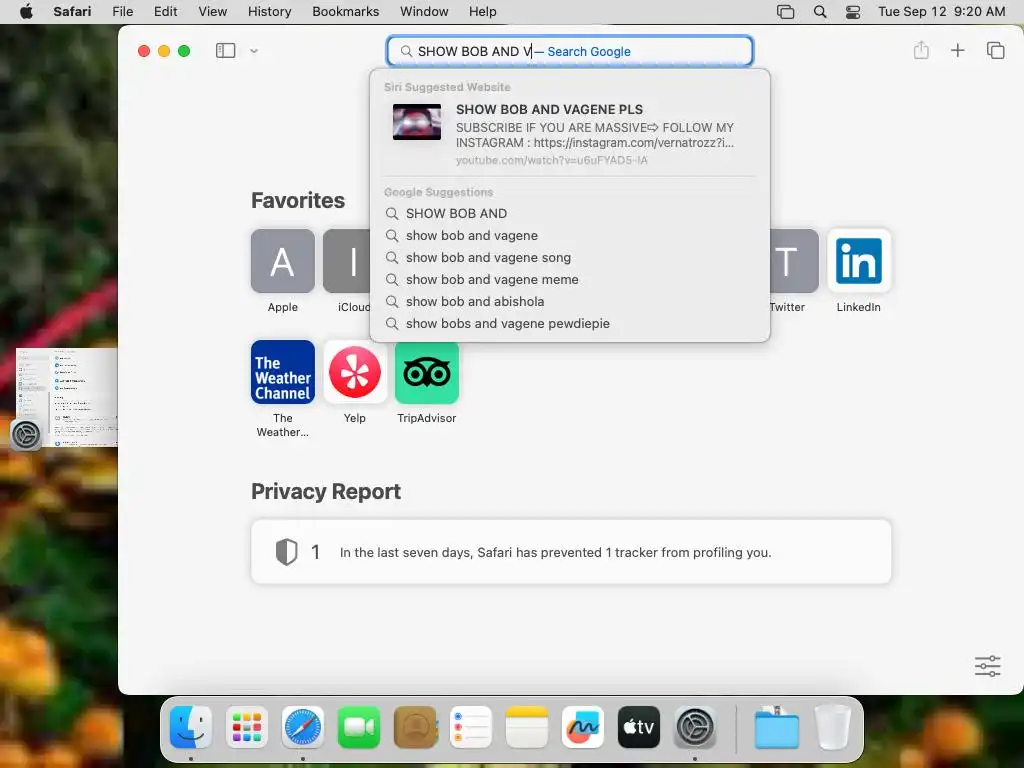The image size is (1024, 768).
Task: Open the LinkedIn favorite tile
Action: click(x=858, y=261)
